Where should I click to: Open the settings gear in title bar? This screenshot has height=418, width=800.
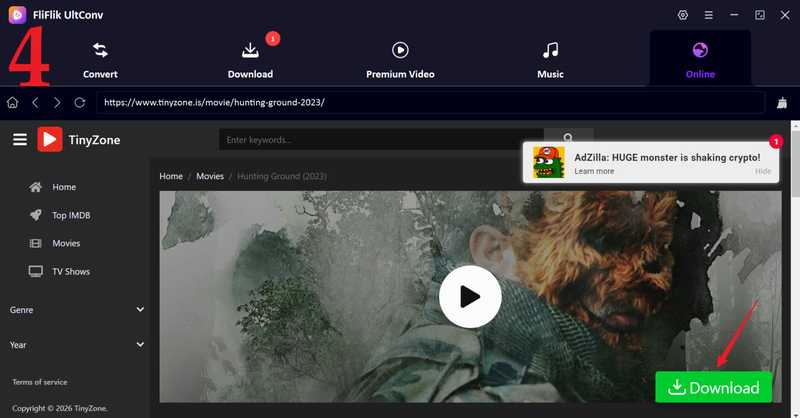point(683,15)
